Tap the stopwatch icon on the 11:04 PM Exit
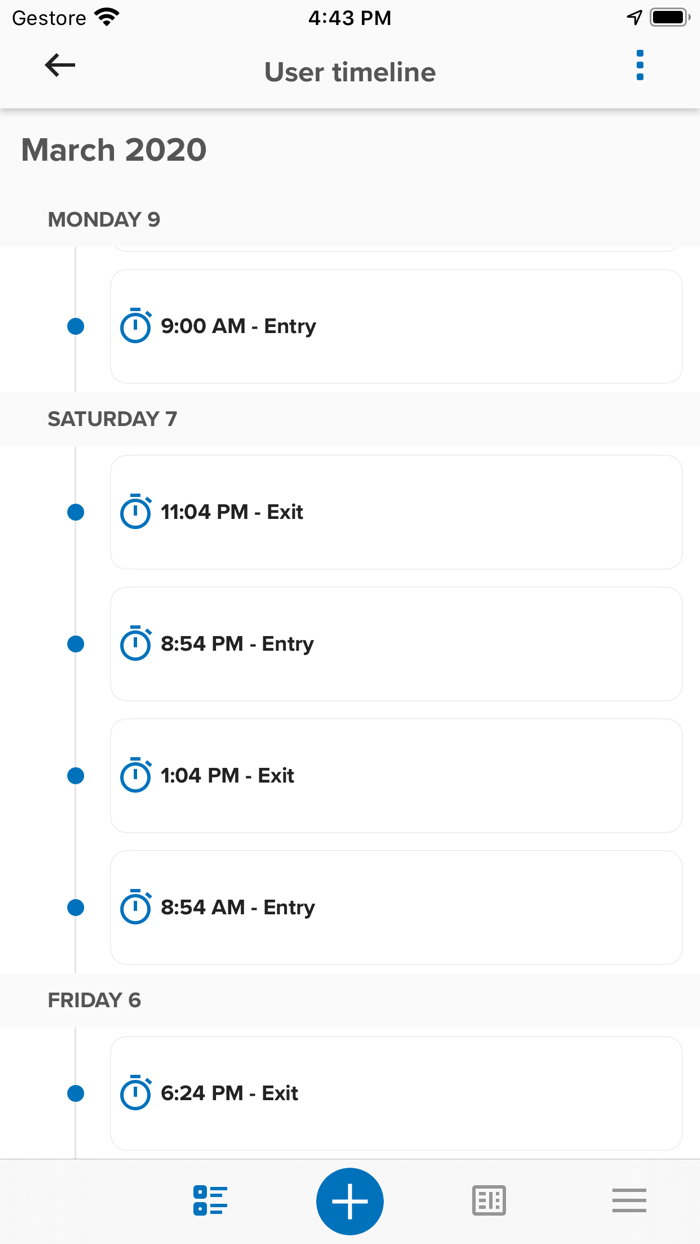700x1244 pixels. 136,511
